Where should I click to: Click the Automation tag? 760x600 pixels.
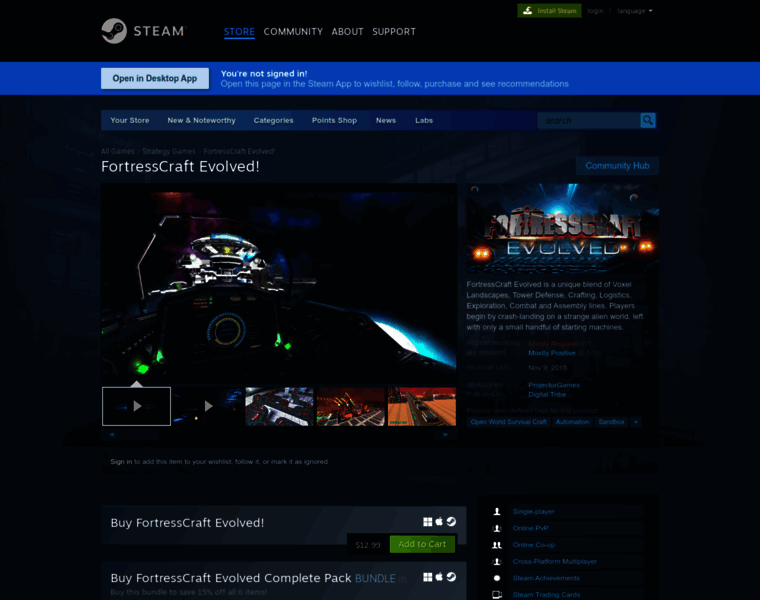572,422
